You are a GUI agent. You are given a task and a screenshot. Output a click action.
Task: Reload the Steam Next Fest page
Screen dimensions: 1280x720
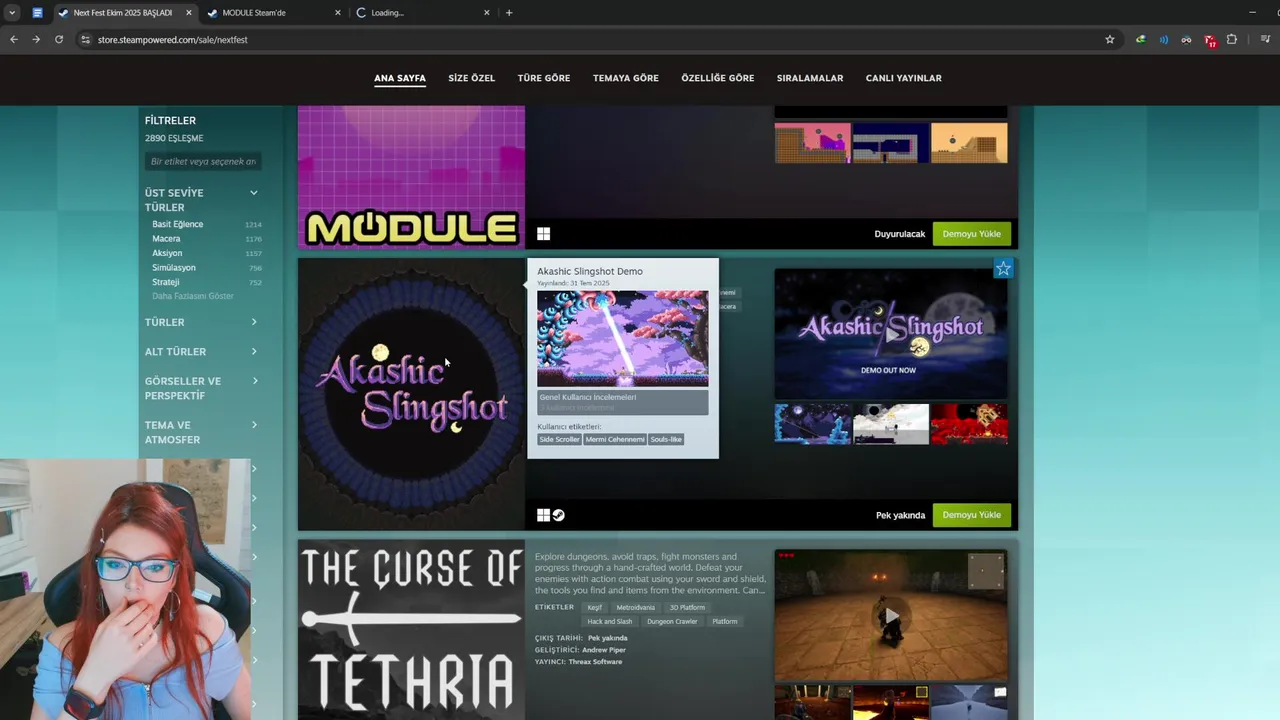(59, 39)
